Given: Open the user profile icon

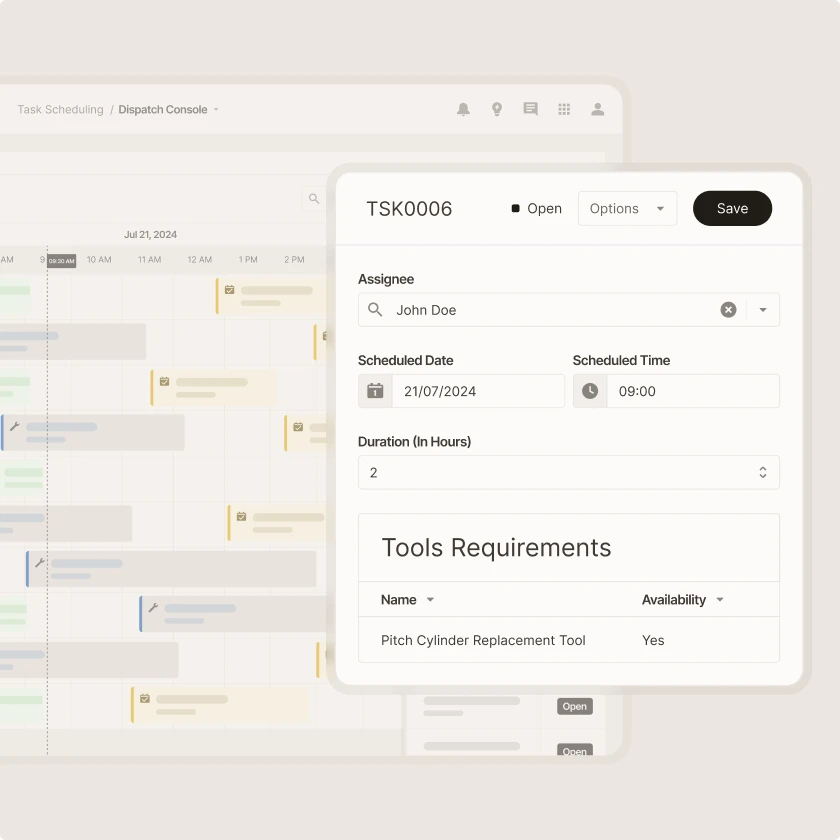Looking at the screenshot, I should [x=597, y=109].
